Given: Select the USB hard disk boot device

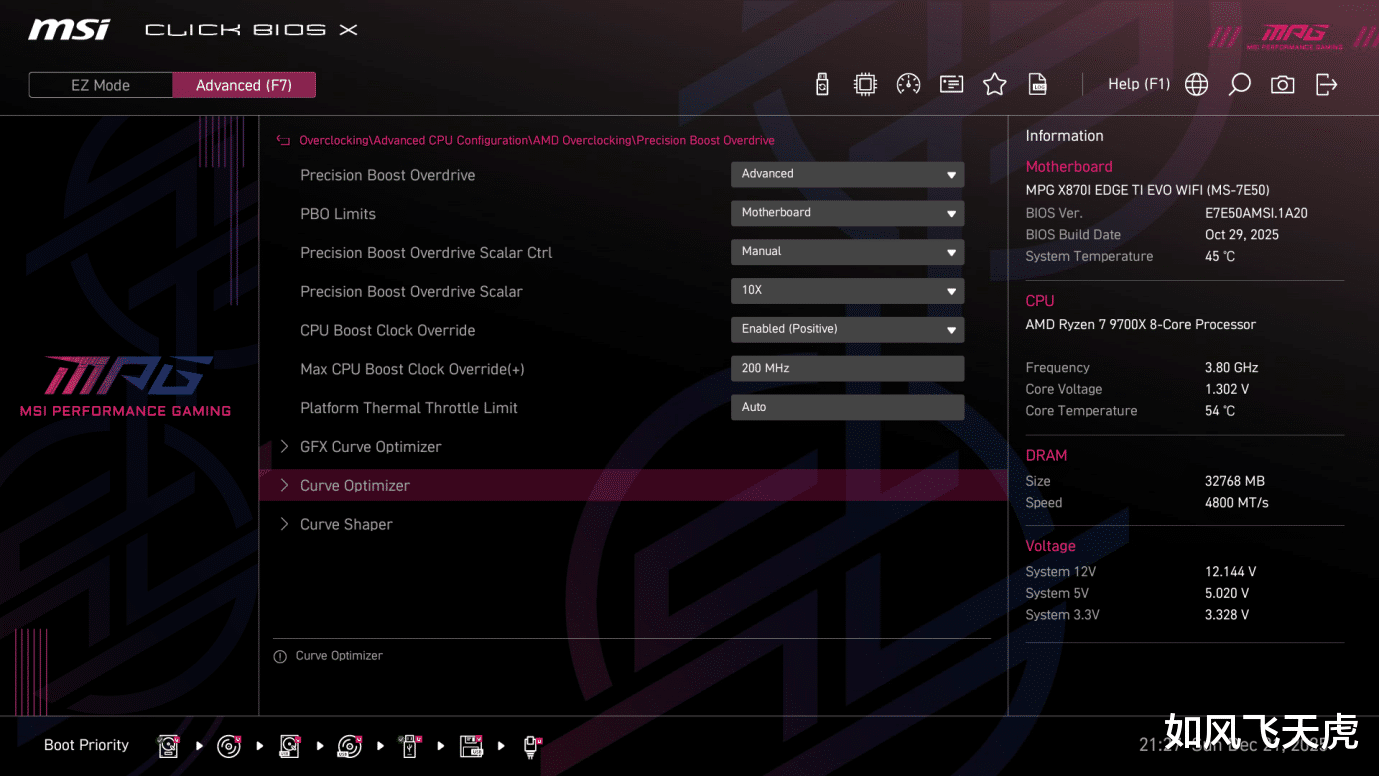Looking at the screenshot, I should point(289,746).
